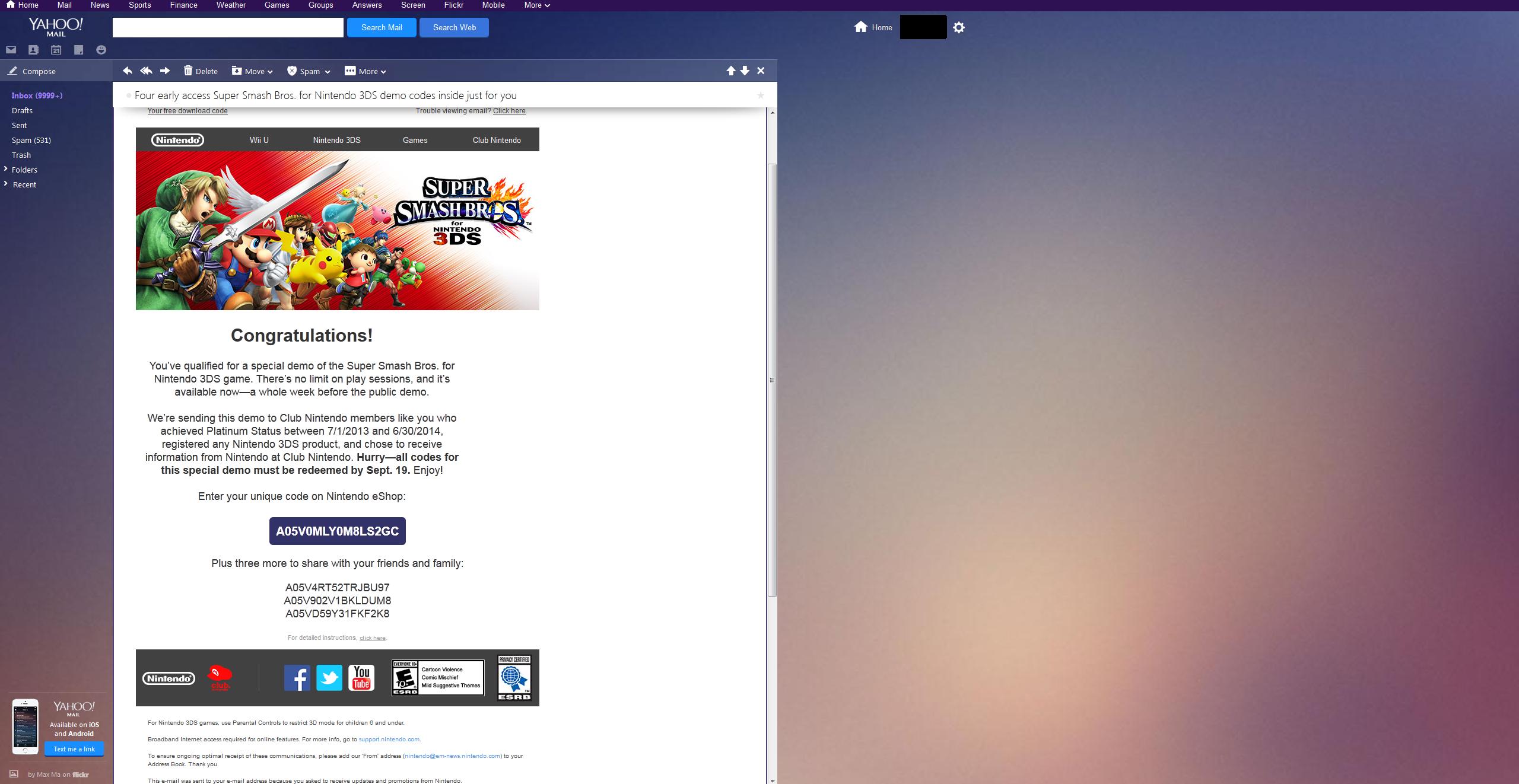Click the Reply All icon

point(146,71)
